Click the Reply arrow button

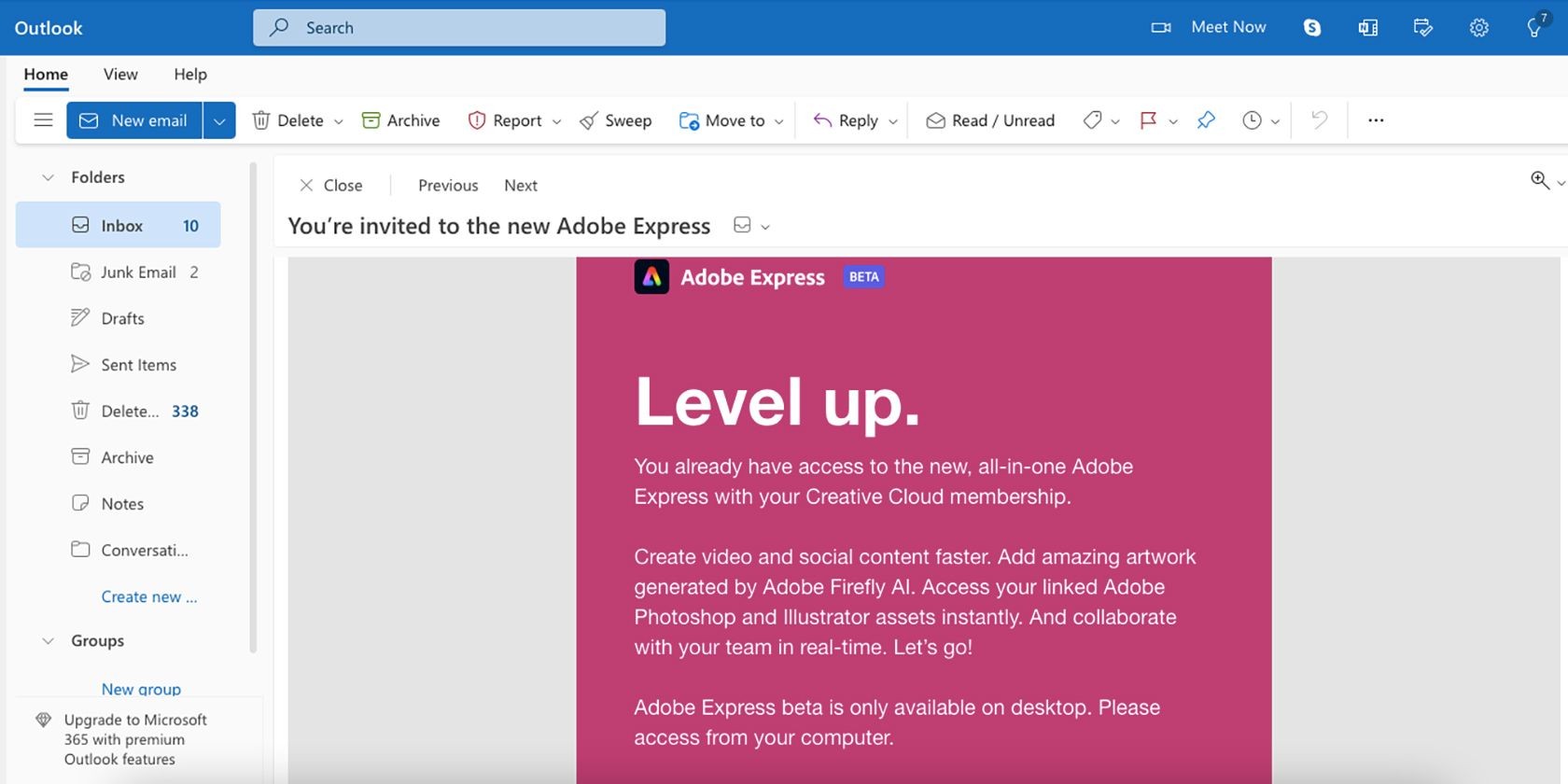coord(846,120)
